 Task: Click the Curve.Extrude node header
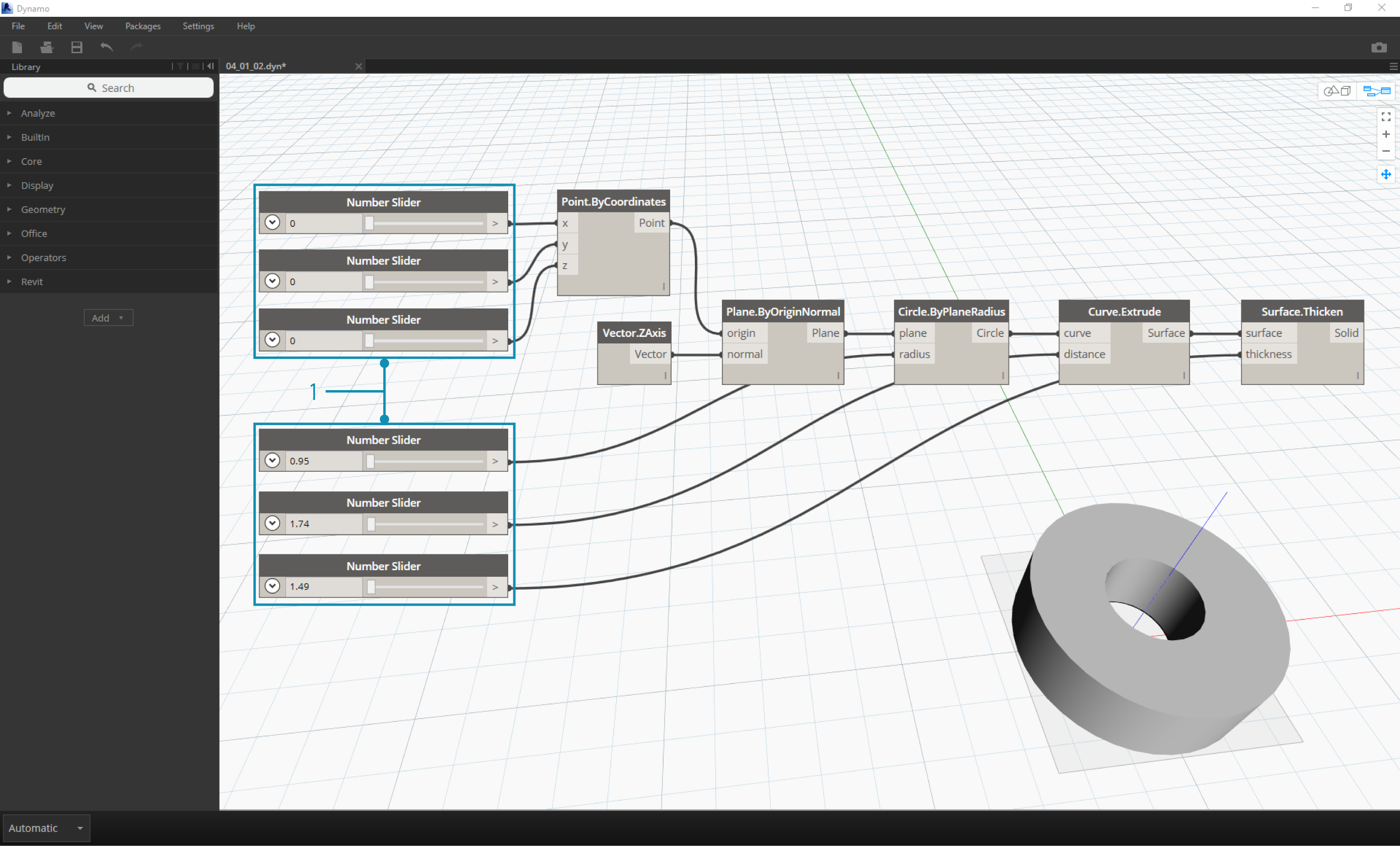(1124, 311)
